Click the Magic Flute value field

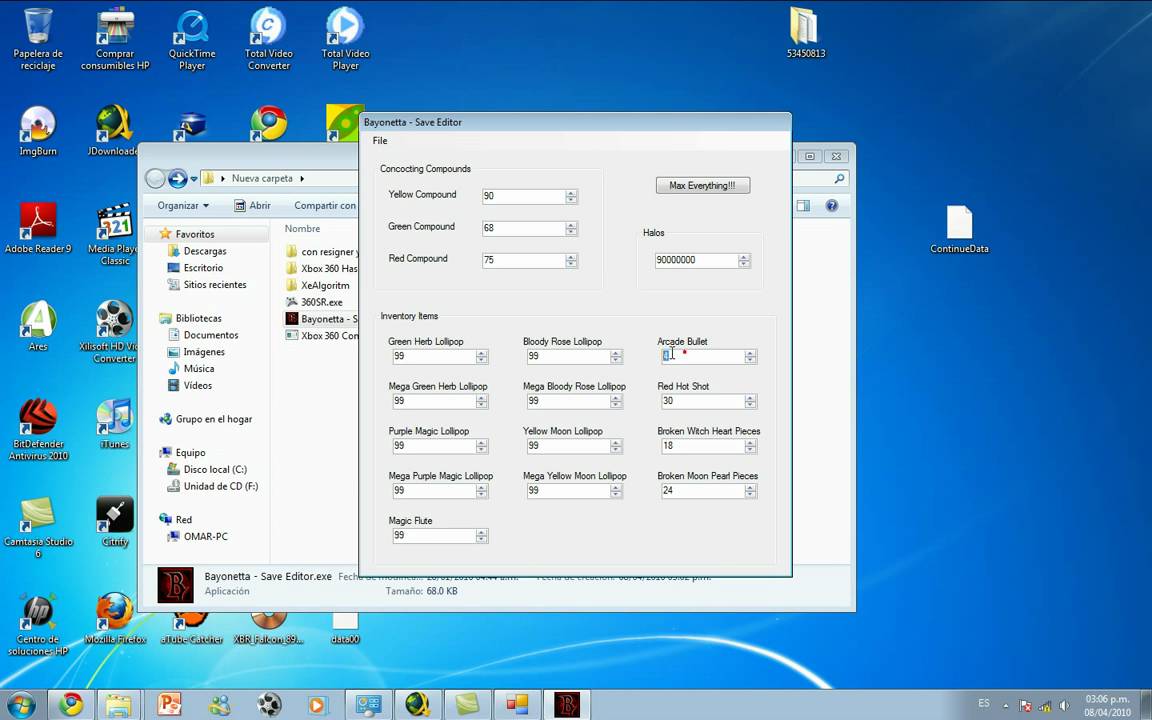pos(434,536)
